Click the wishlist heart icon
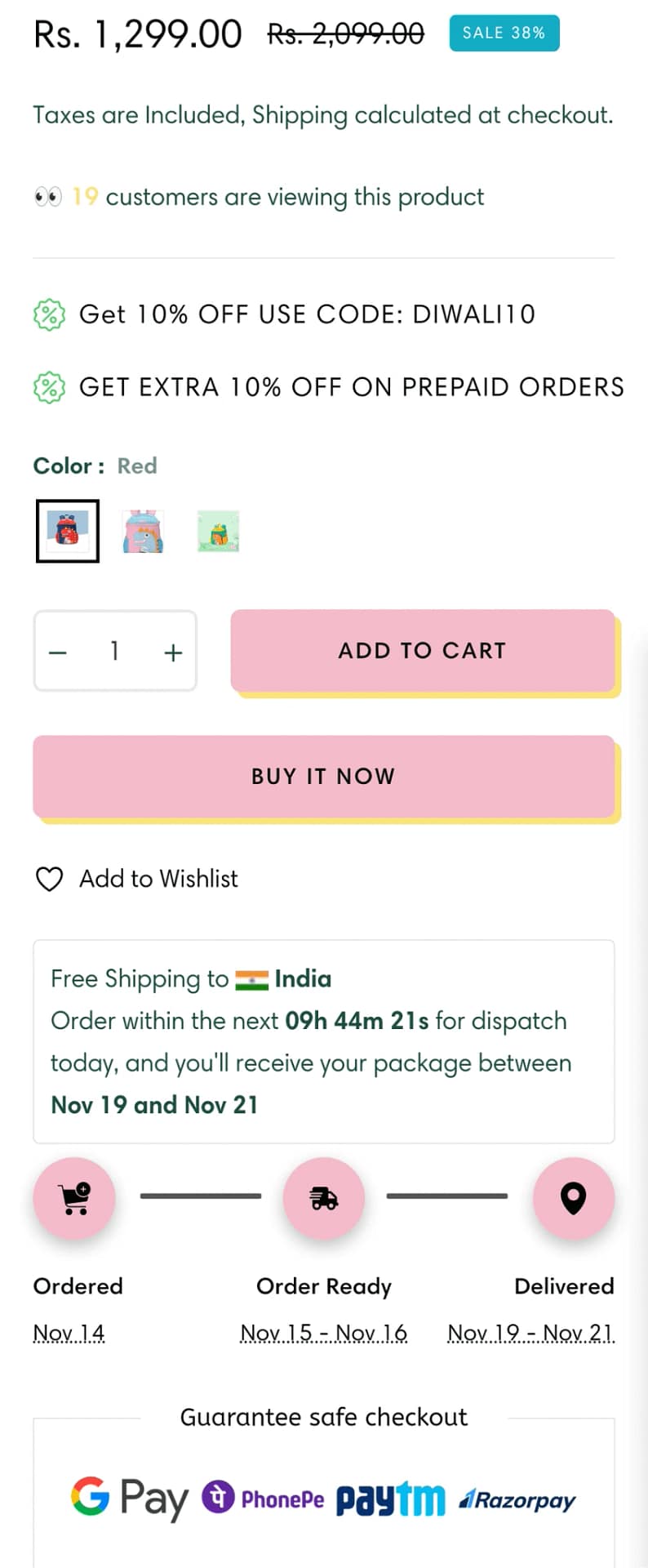 point(50,879)
